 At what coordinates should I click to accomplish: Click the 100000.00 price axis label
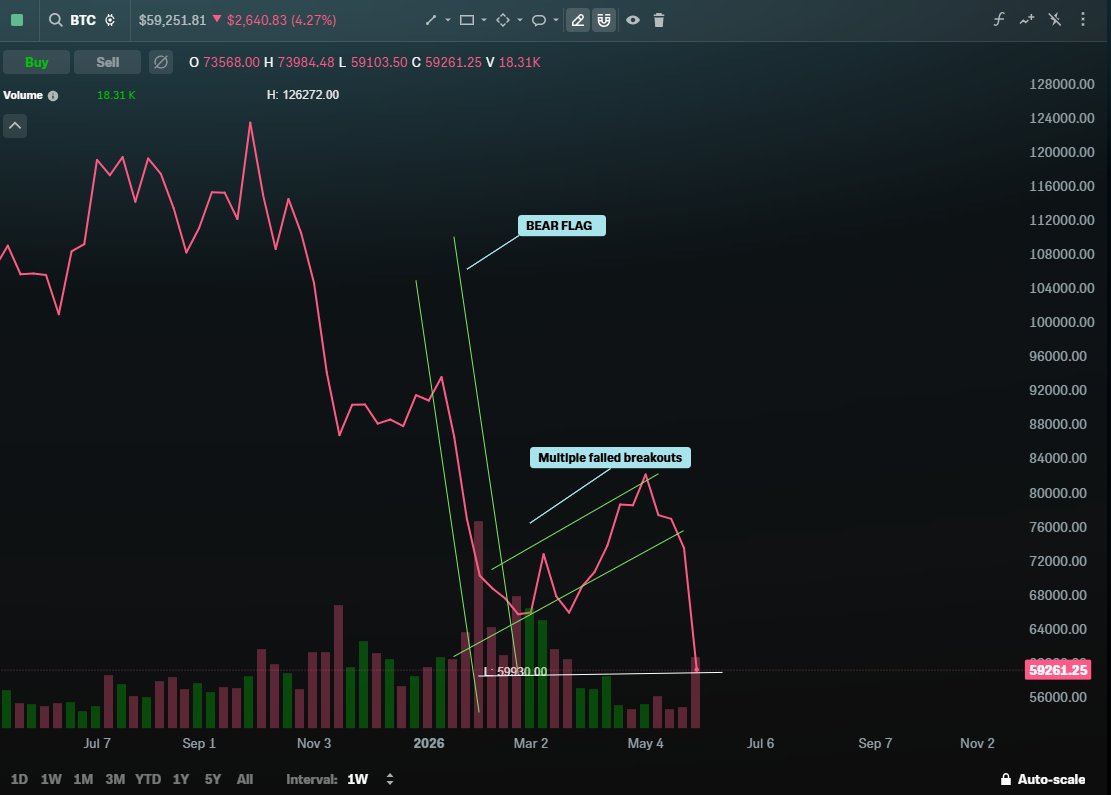[x=1061, y=322]
